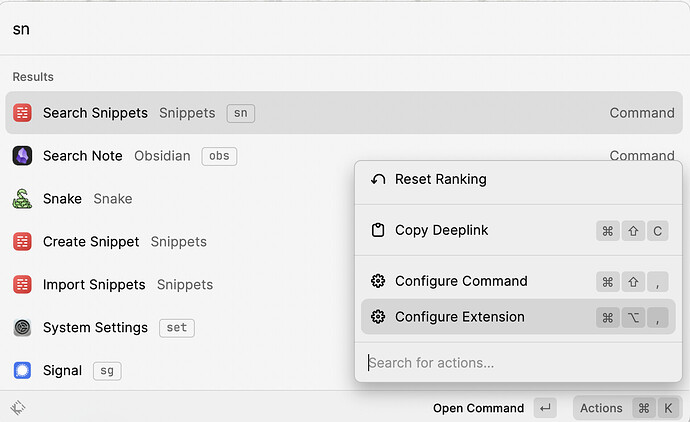
Task: Select the Reset Ranking action
Action: [x=518, y=180]
